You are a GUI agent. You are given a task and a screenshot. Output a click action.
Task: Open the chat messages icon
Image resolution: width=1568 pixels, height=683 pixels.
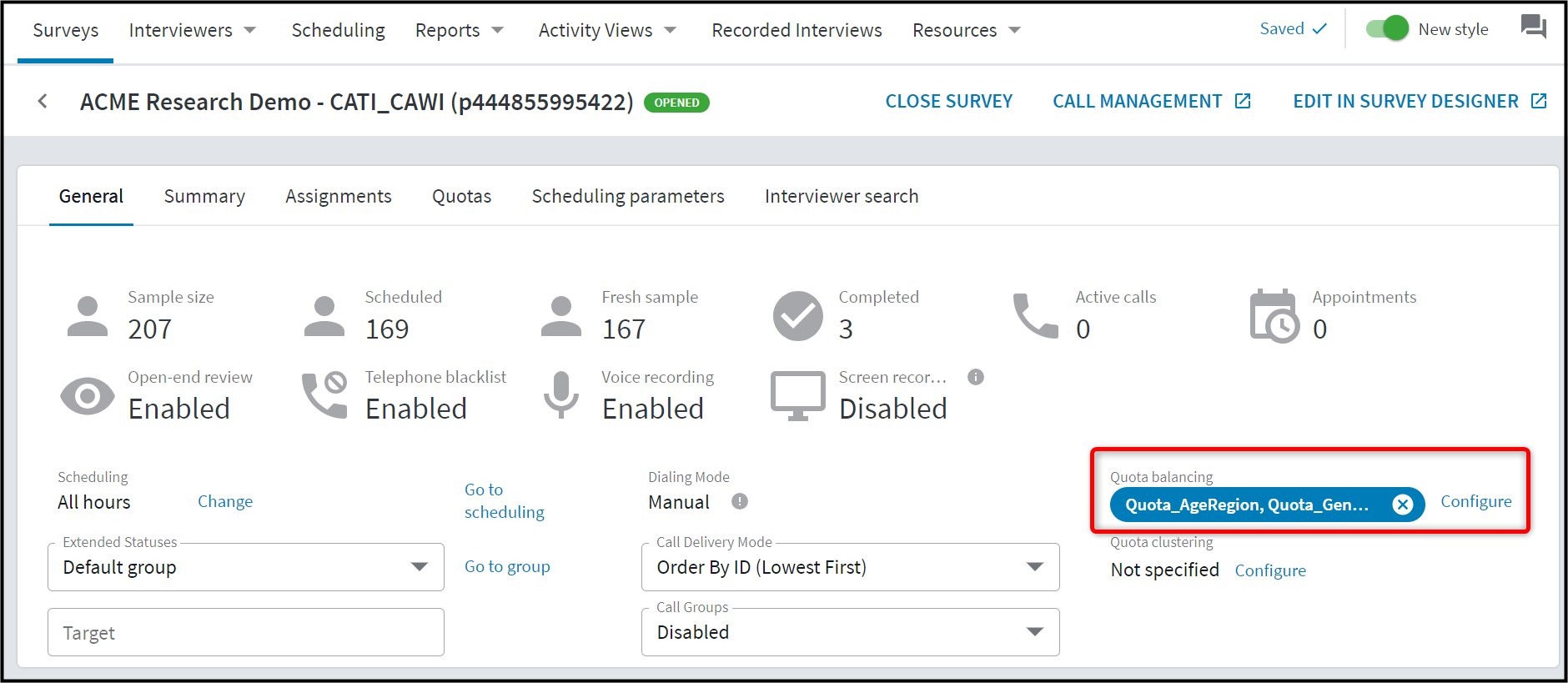tap(1533, 27)
